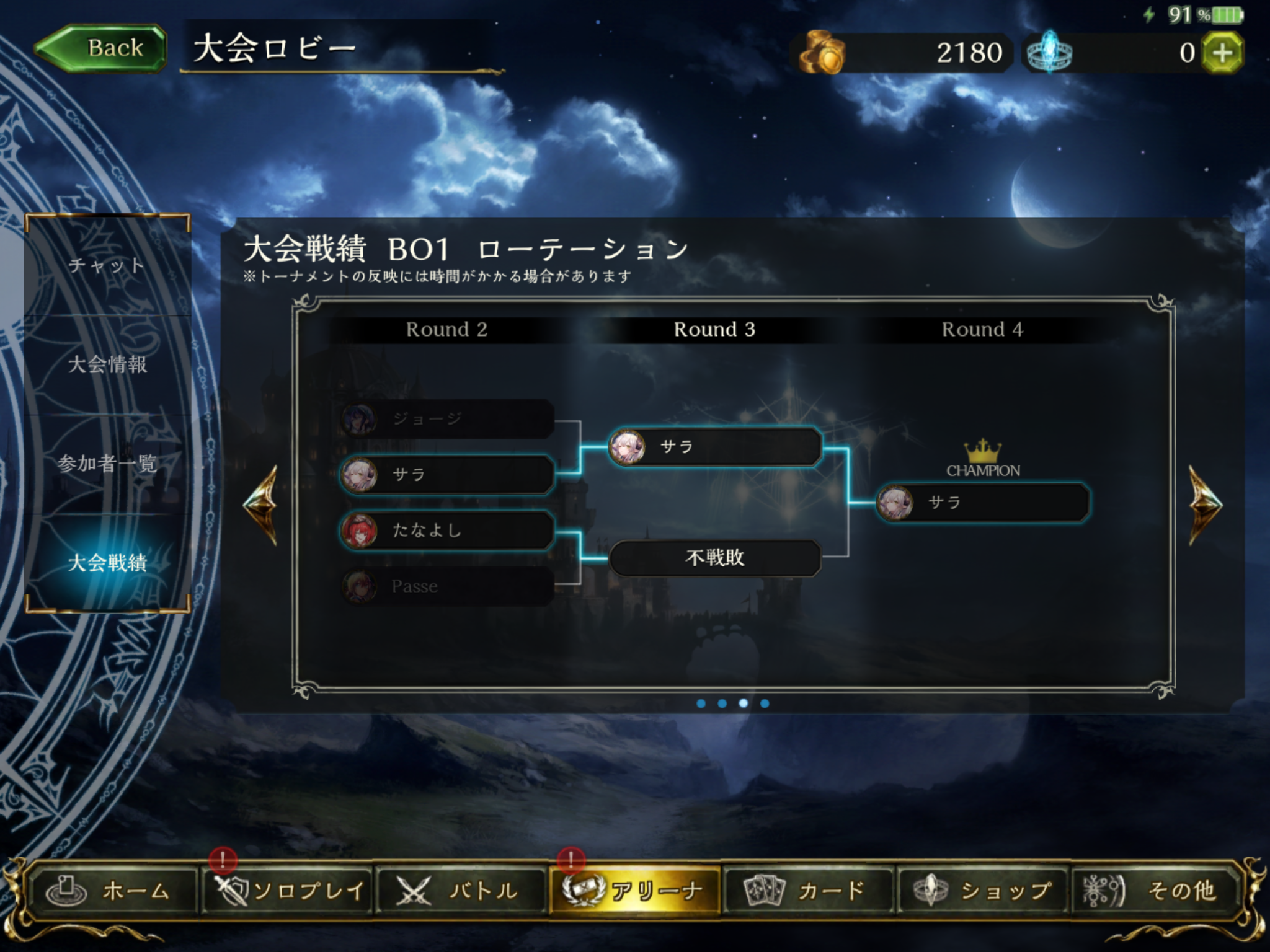Open ショップ from bottom menu
The height and width of the screenshot is (952, 1270).
[x=983, y=891]
